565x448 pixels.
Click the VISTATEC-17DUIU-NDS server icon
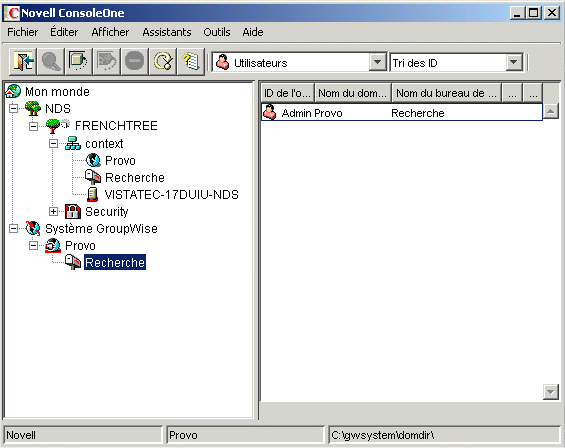point(93,195)
